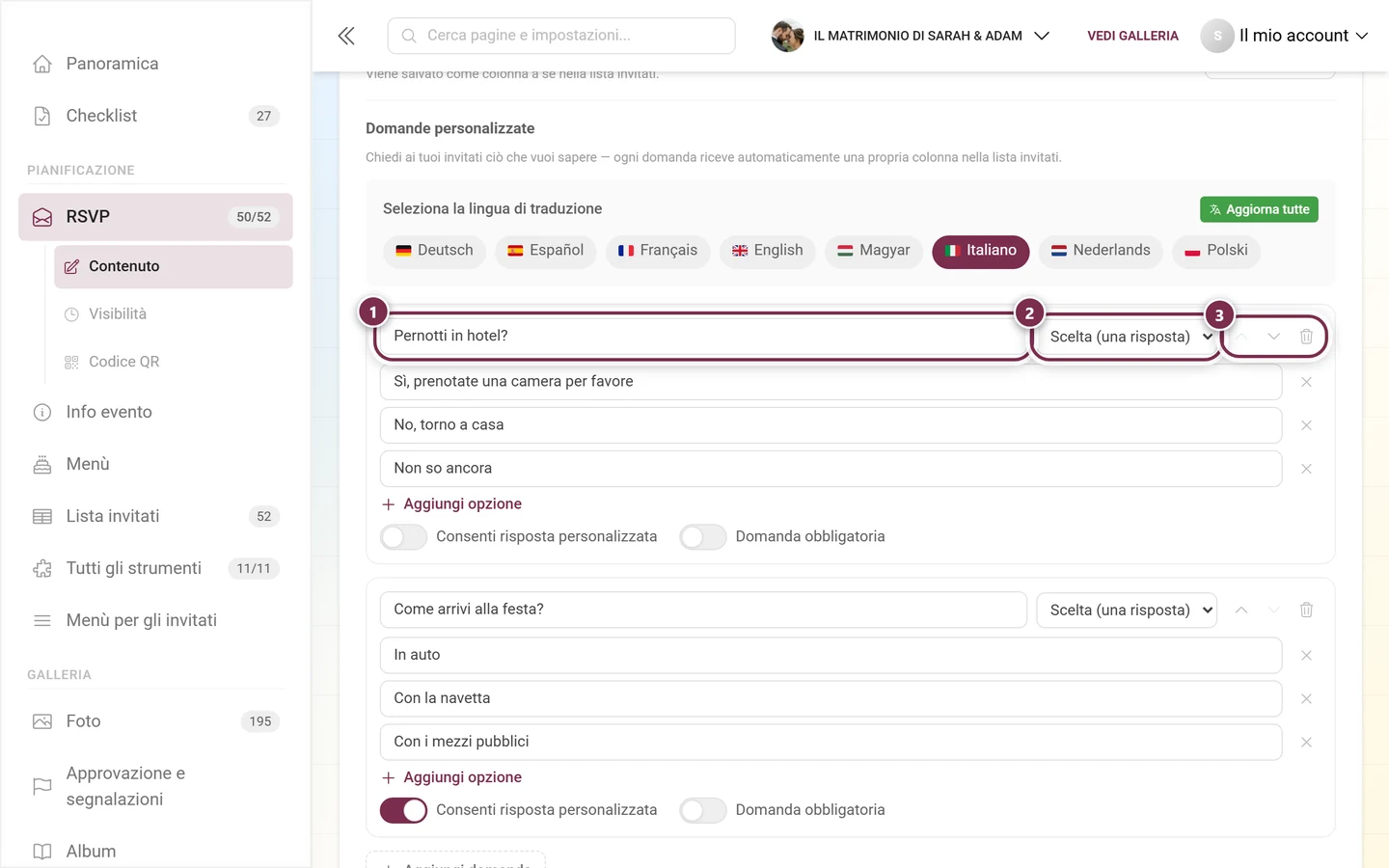1389x868 pixels.
Task: Select English translation language
Action: 768,251
